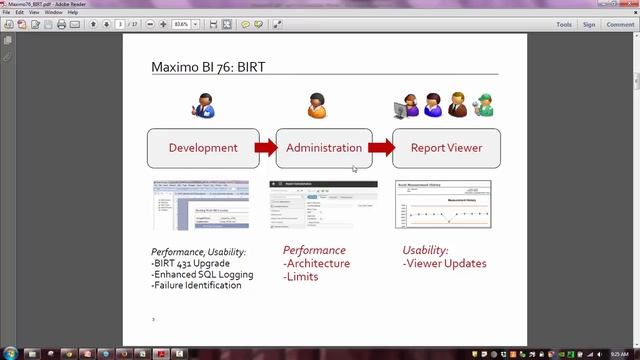Click the Report Viewer box in the slide
This screenshot has height=360, width=640.
click(446, 148)
